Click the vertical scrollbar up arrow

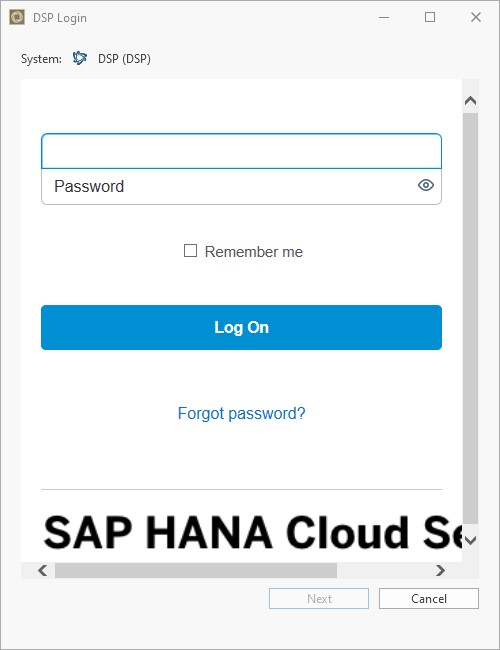471,101
